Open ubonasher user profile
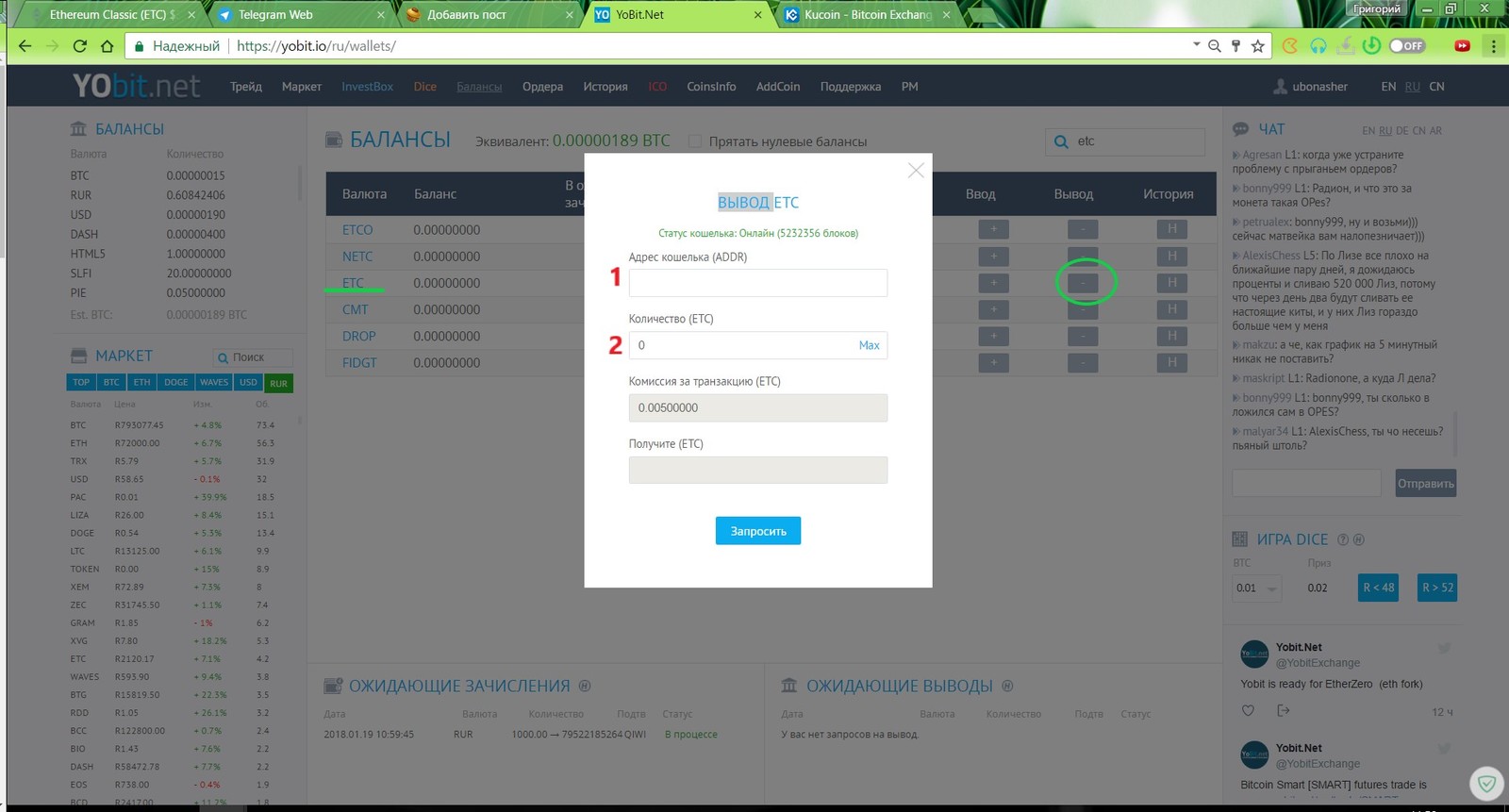 [x=1311, y=86]
